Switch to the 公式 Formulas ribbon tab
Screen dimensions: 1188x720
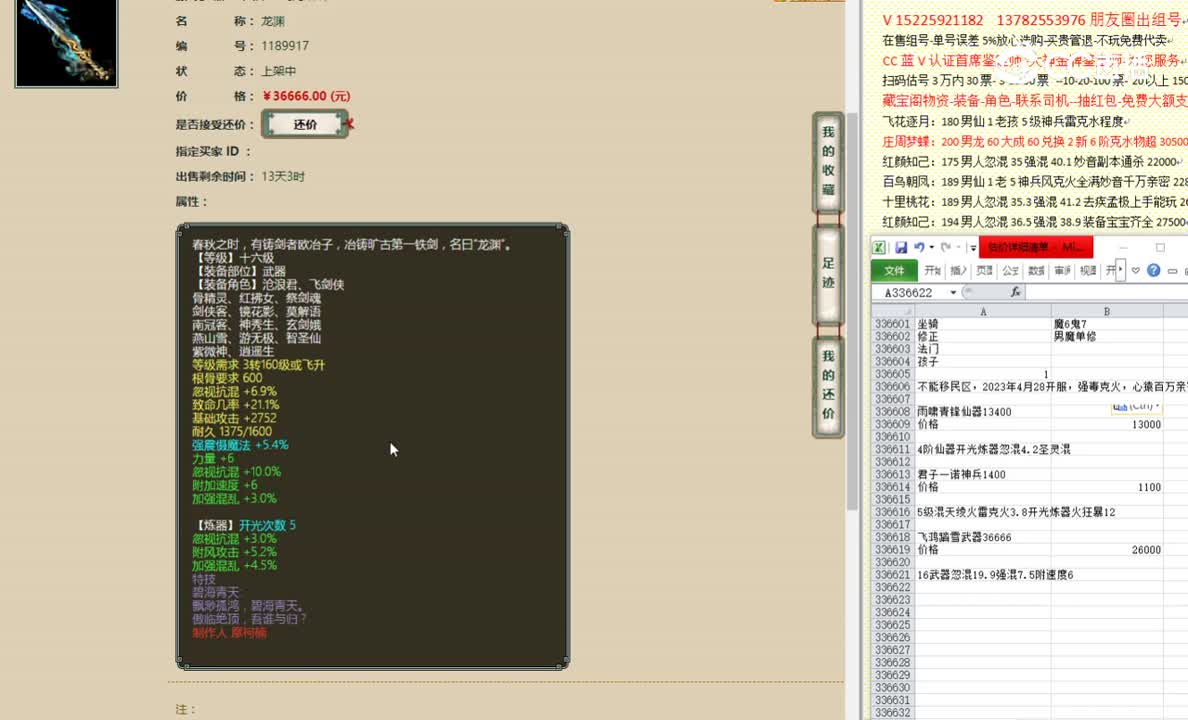pyautogui.click(x=1011, y=271)
